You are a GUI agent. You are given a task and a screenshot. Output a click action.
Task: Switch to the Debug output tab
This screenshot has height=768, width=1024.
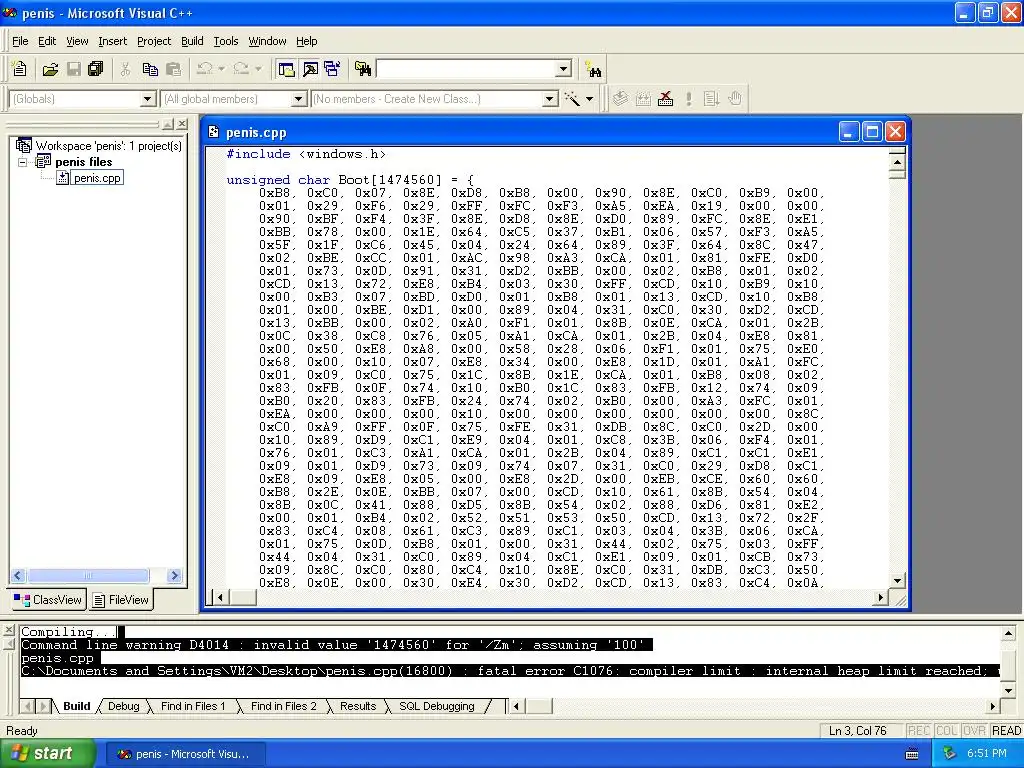(x=123, y=706)
